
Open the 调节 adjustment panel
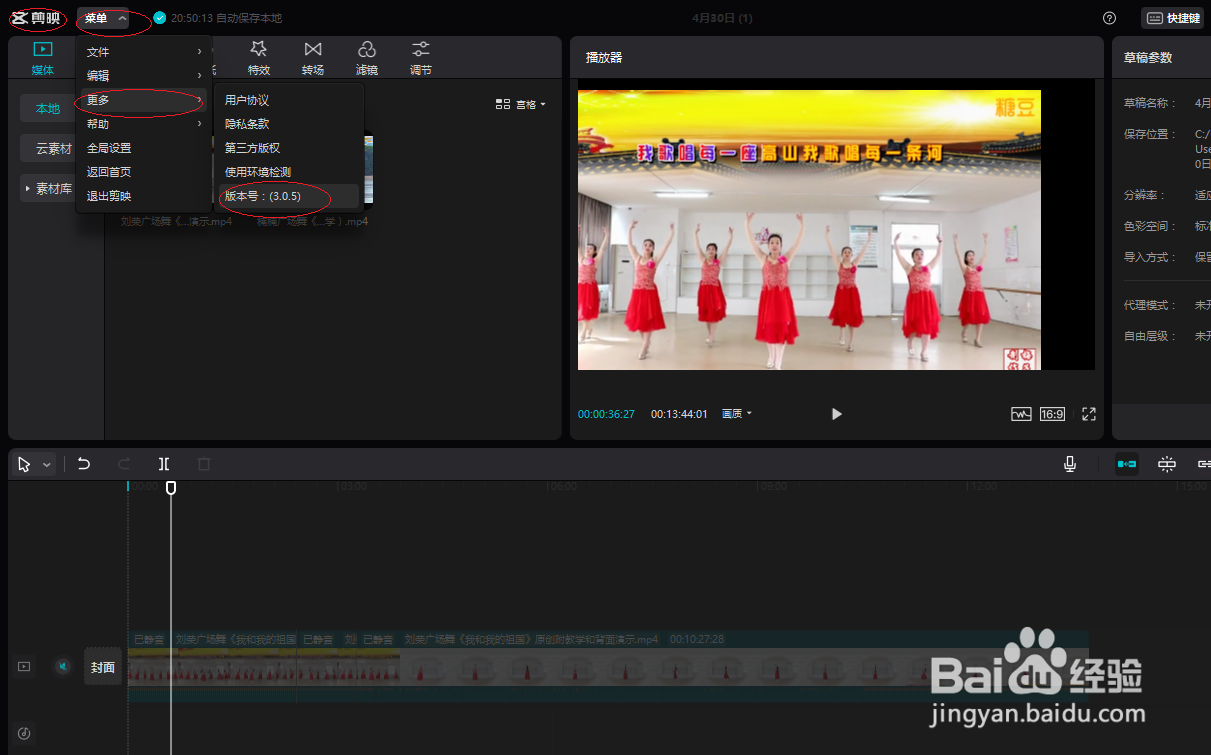(x=421, y=58)
